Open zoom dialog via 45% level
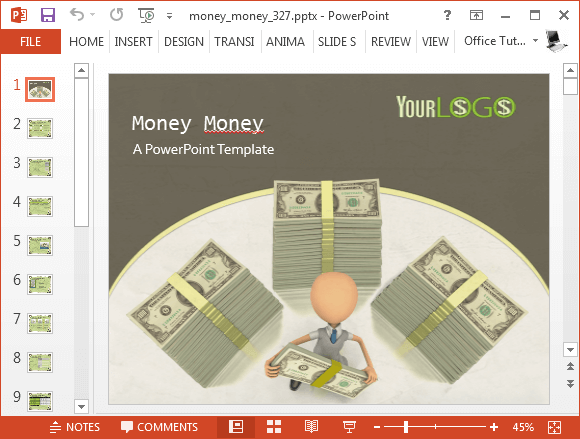The image size is (580, 439). pos(523,427)
